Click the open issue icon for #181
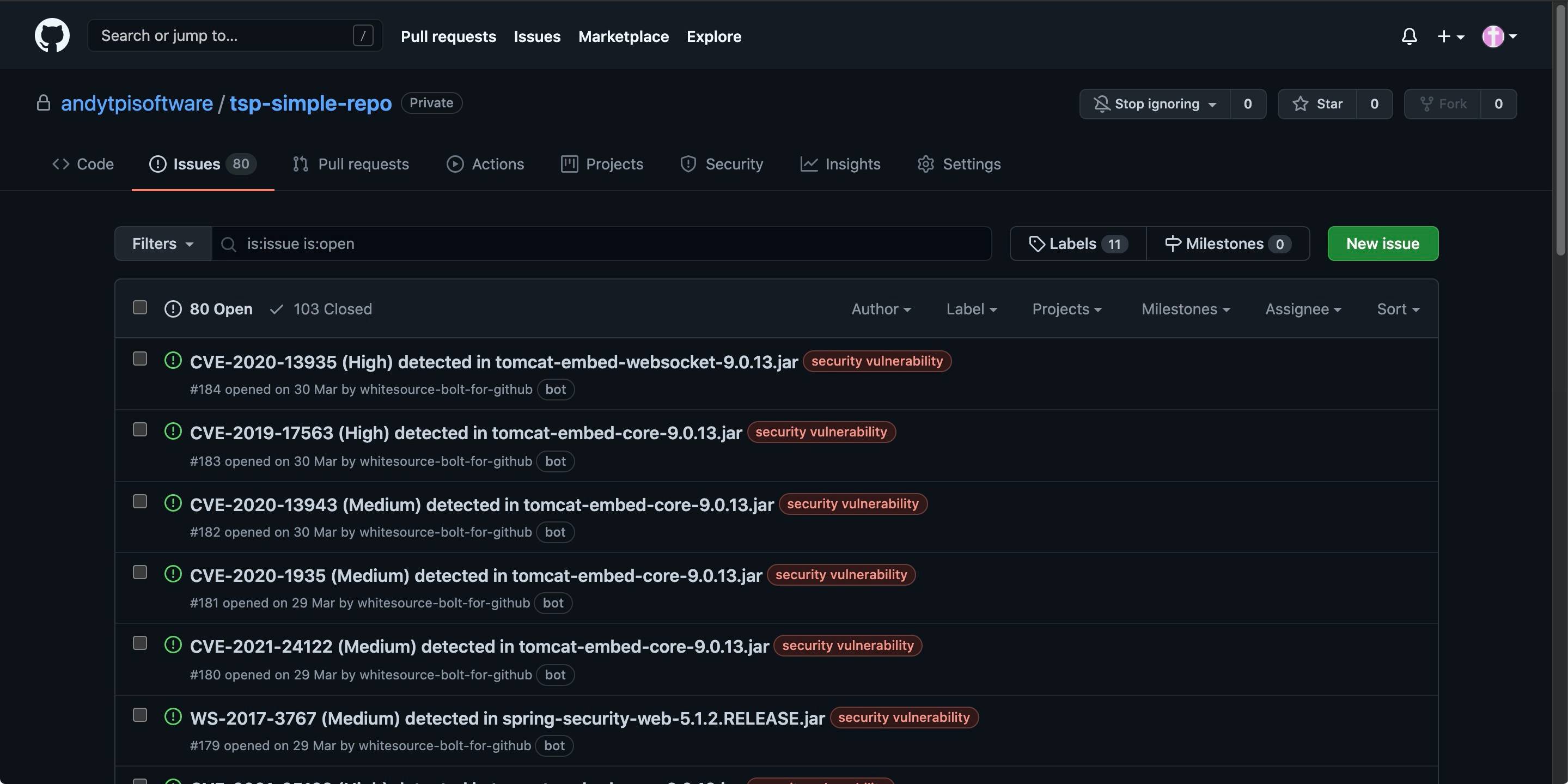This screenshot has width=1568, height=784. pyautogui.click(x=173, y=573)
